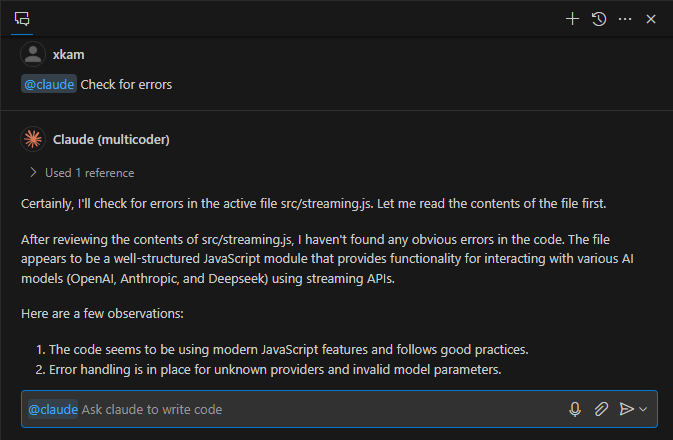
Task: Start a new chat with the plus icon
Action: (x=572, y=19)
